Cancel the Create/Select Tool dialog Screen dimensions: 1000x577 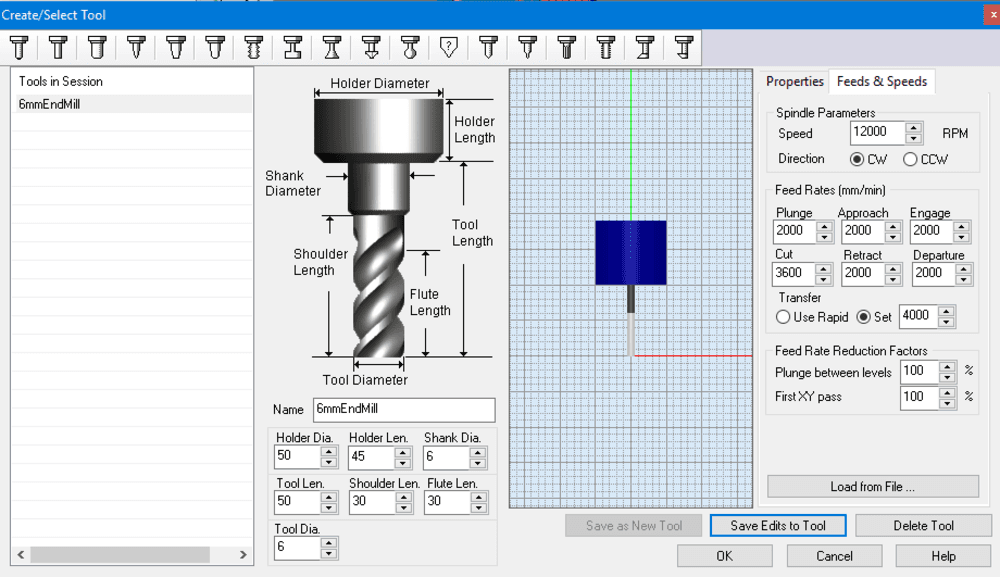pos(834,556)
